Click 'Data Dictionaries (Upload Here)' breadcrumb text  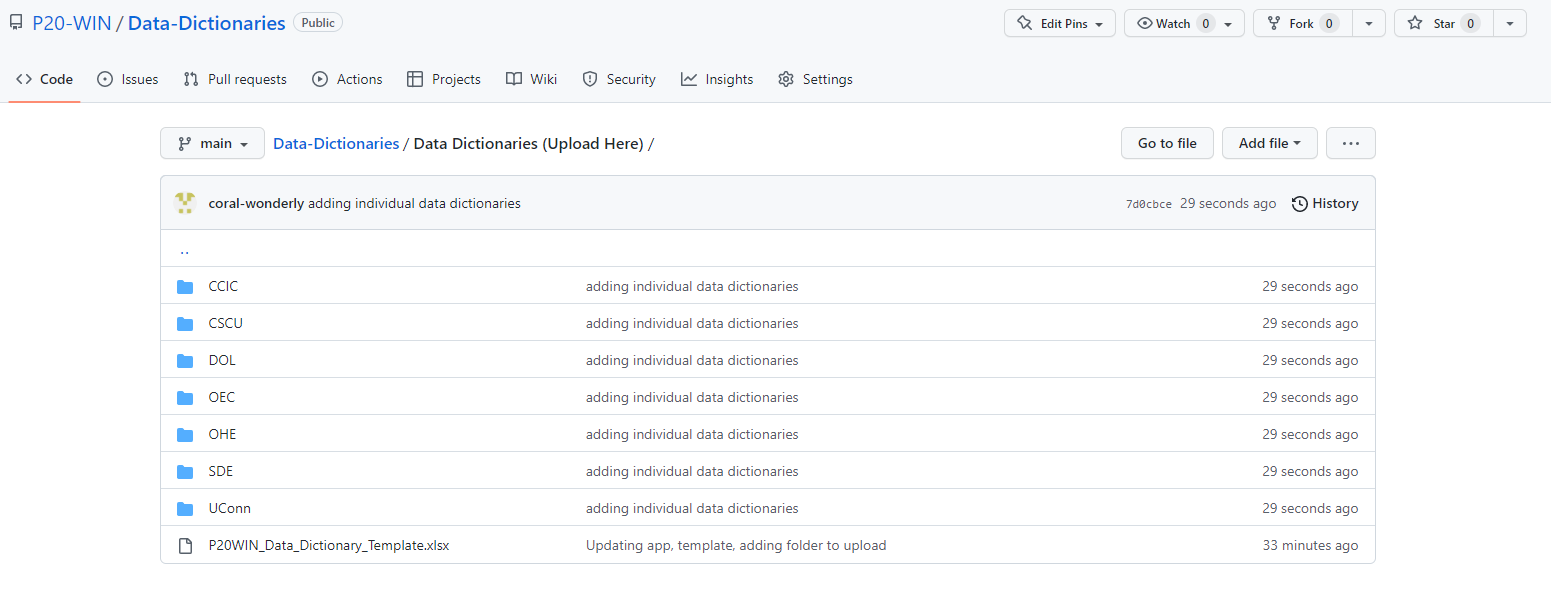click(528, 143)
